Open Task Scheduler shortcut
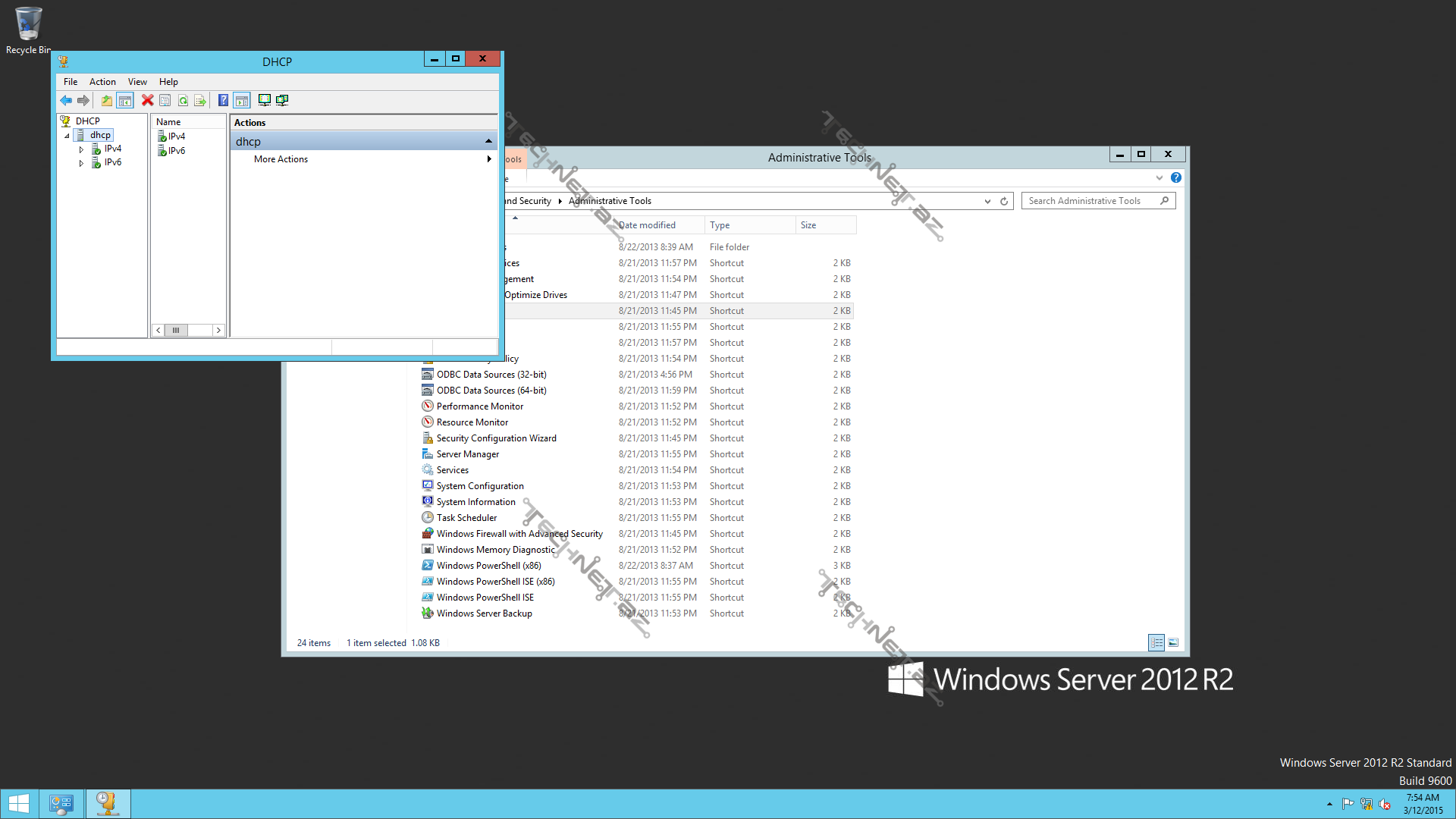 [x=466, y=518]
